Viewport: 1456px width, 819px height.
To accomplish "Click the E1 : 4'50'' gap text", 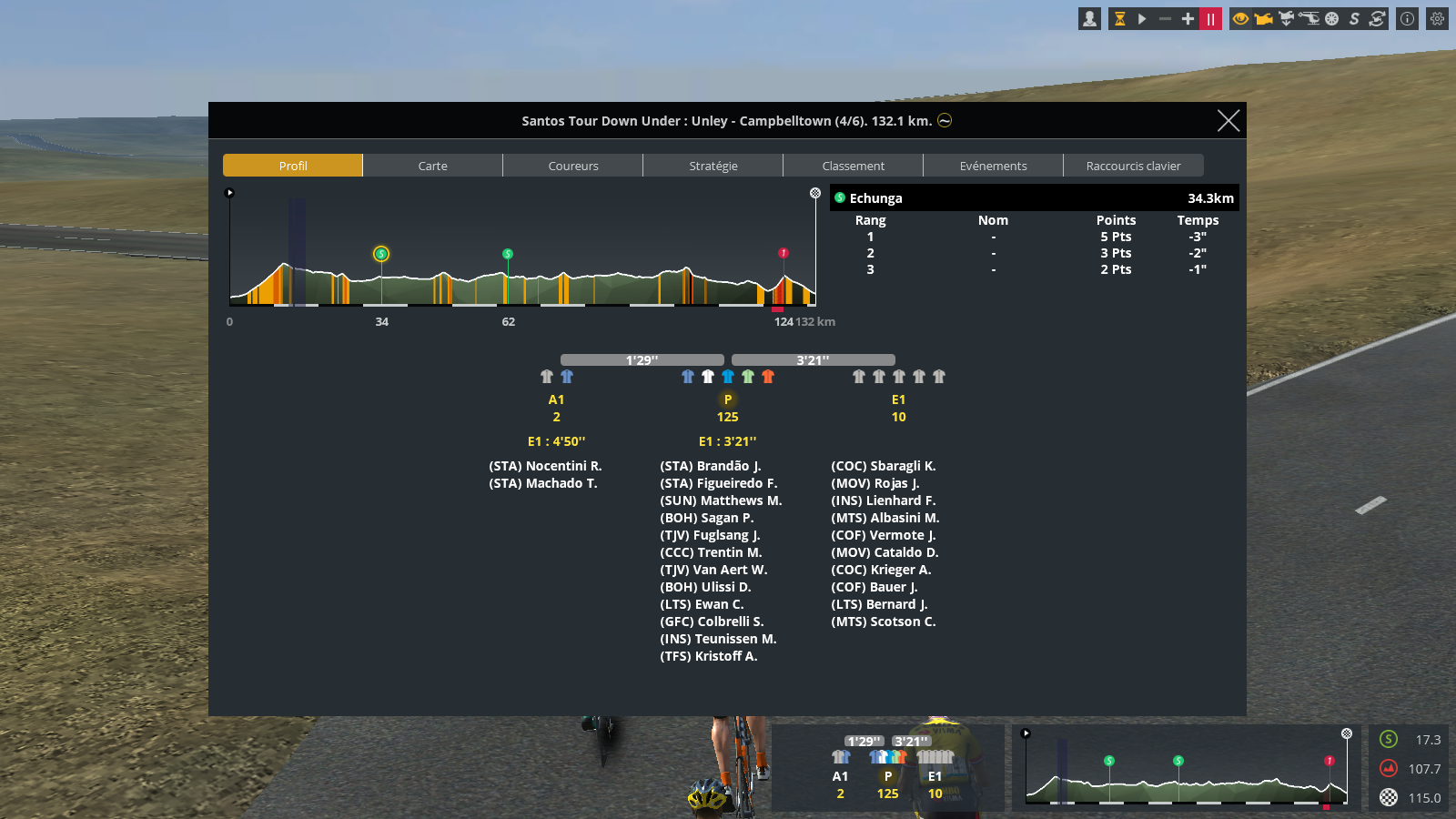I will tap(556, 441).
